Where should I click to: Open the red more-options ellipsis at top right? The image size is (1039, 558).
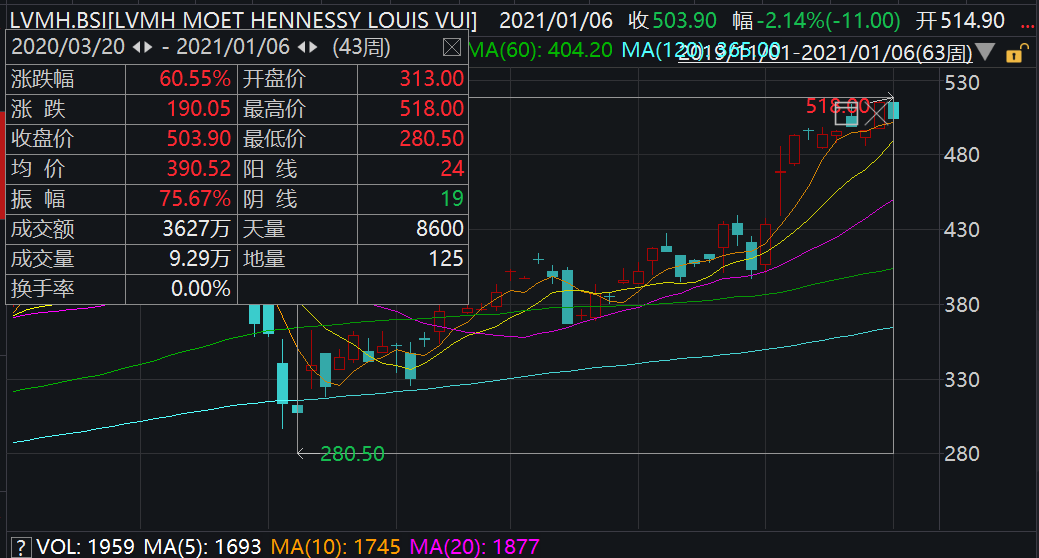click(1027, 21)
